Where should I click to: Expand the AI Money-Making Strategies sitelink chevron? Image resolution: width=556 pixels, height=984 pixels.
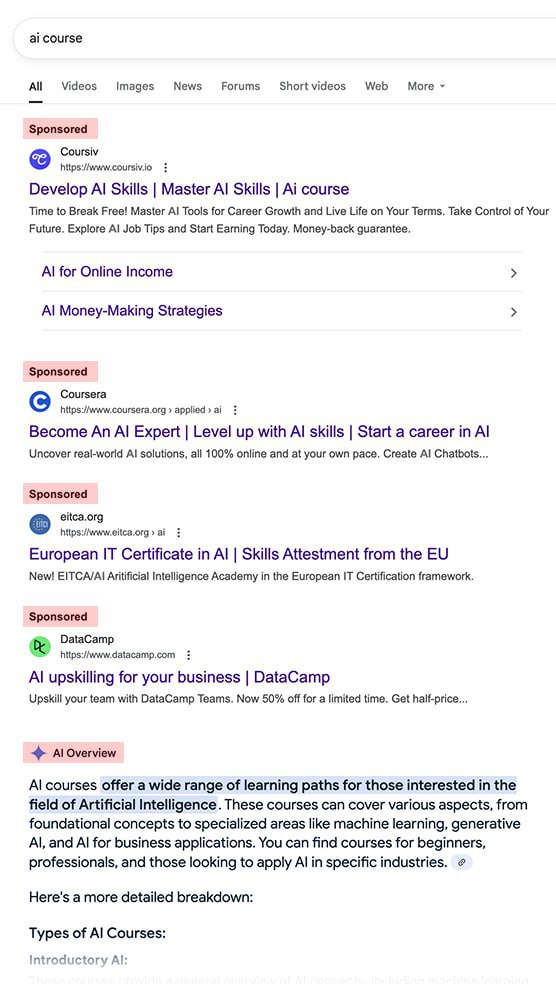click(513, 312)
